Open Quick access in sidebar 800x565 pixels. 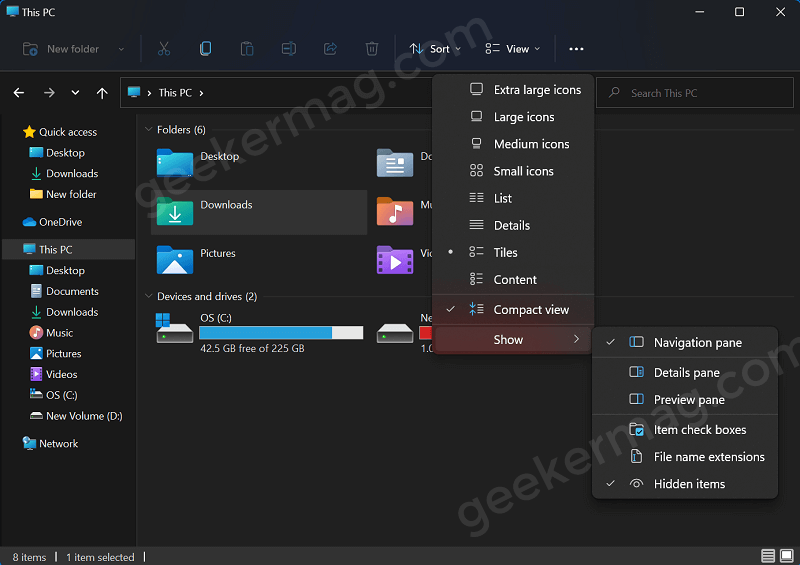[x=60, y=132]
